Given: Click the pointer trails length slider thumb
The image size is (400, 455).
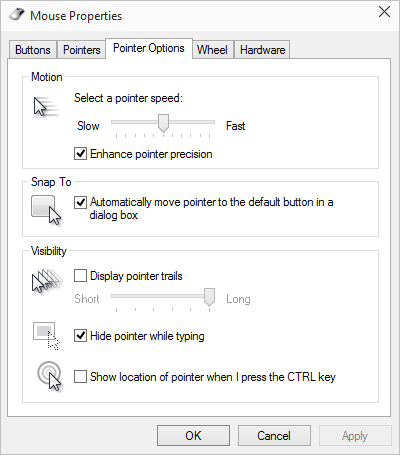Looking at the screenshot, I should 209,297.
